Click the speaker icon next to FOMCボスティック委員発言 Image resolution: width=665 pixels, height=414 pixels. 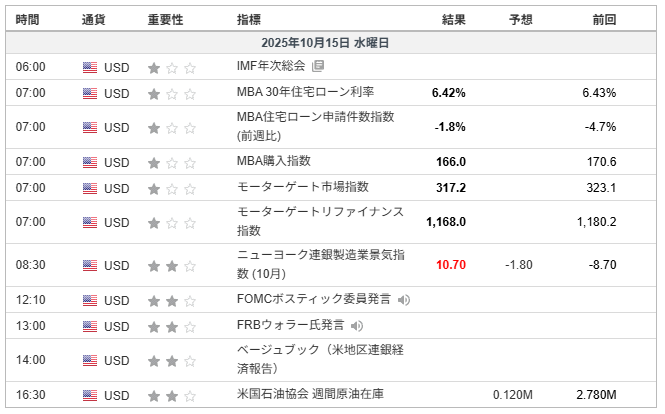(x=403, y=299)
